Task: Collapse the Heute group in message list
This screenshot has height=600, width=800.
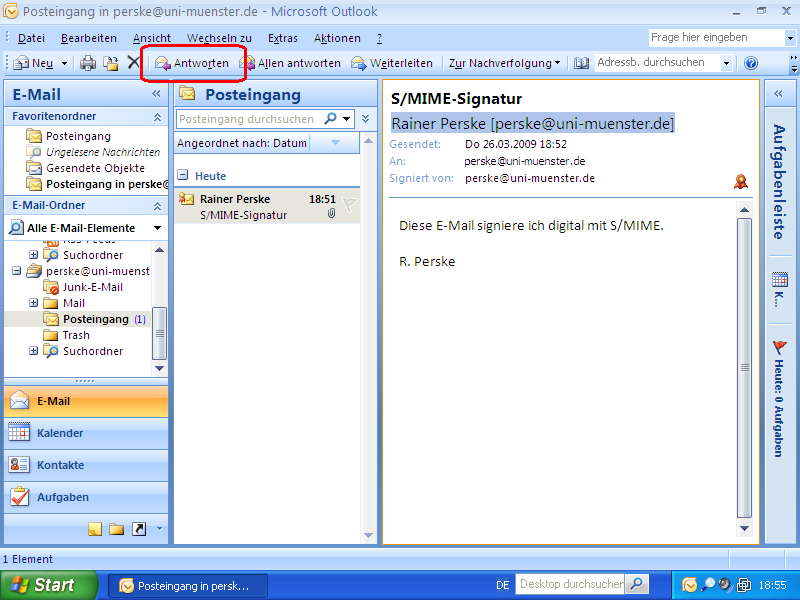Action: (183, 176)
